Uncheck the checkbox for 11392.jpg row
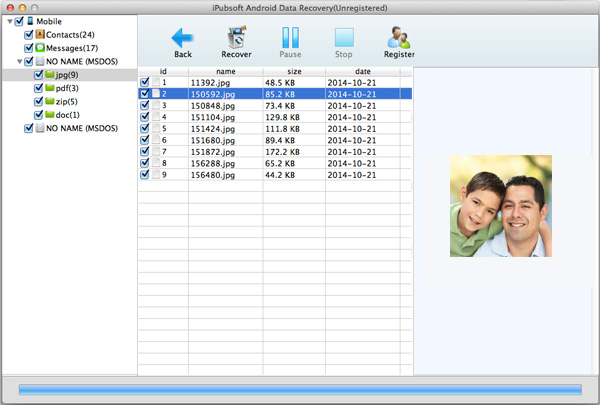 145,82
